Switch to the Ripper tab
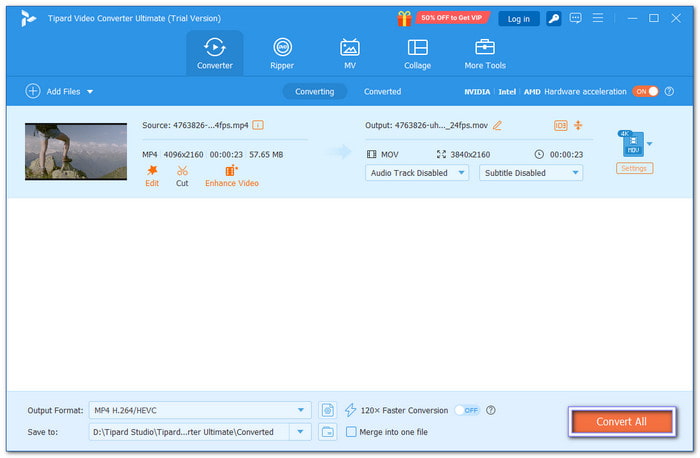This screenshot has width=700, height=458. 283,53
